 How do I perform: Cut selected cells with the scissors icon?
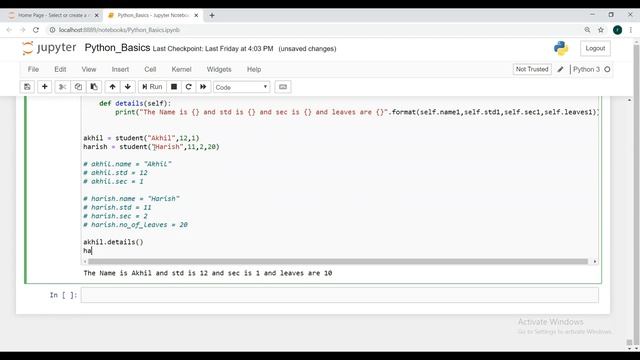point(62,87)
